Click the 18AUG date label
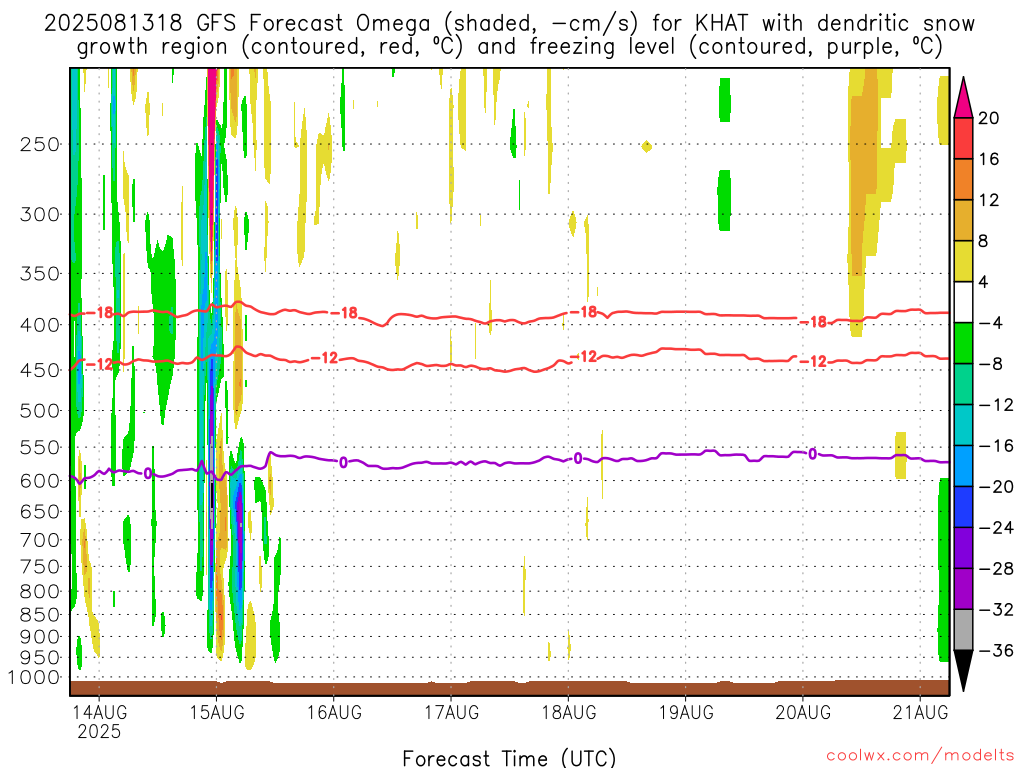 [569, 712]
